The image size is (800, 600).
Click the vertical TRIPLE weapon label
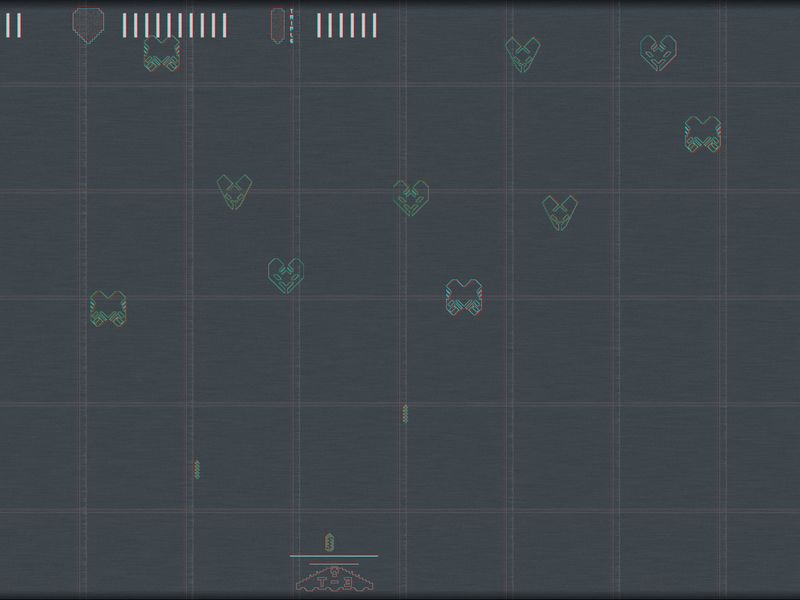(x=292, y=26)
